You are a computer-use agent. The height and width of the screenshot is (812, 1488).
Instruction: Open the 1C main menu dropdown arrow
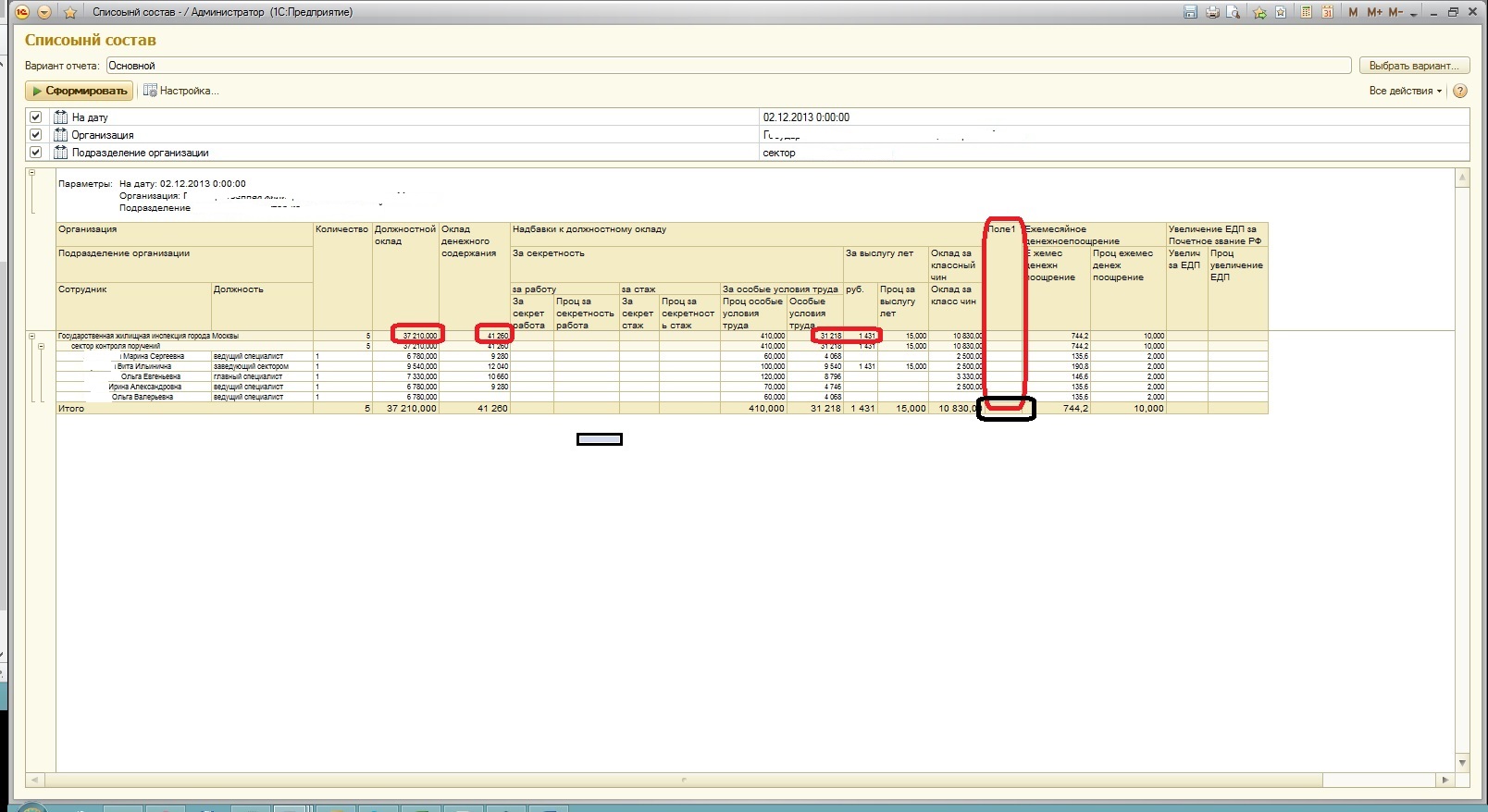[x=43, y=12]
